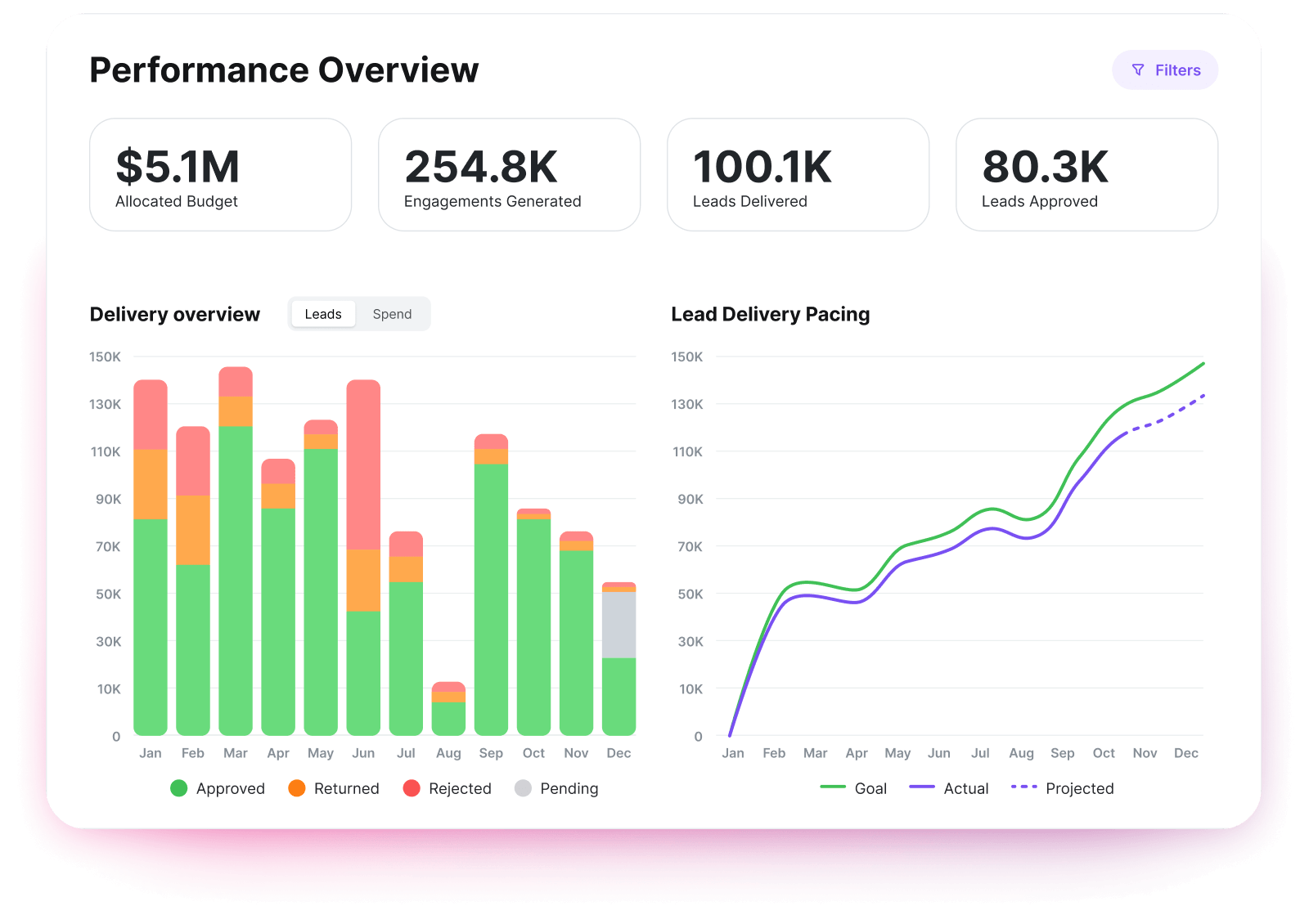Viewport: 1309px width, 924px height.
Task: Click the funnel icon in Filters
Action: pyautogui.click(x=1138, y=70)
